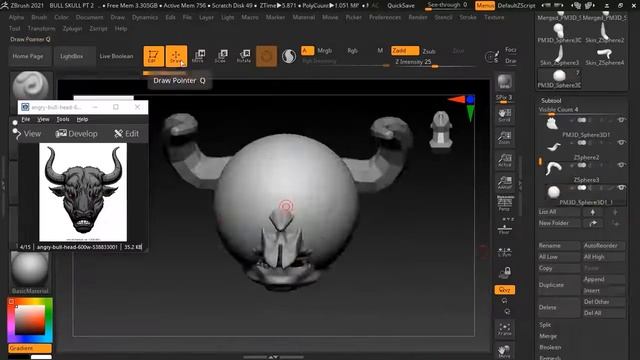Click the ZBrush logo icon
Screen dimensions: 640x360
[4, 5]
